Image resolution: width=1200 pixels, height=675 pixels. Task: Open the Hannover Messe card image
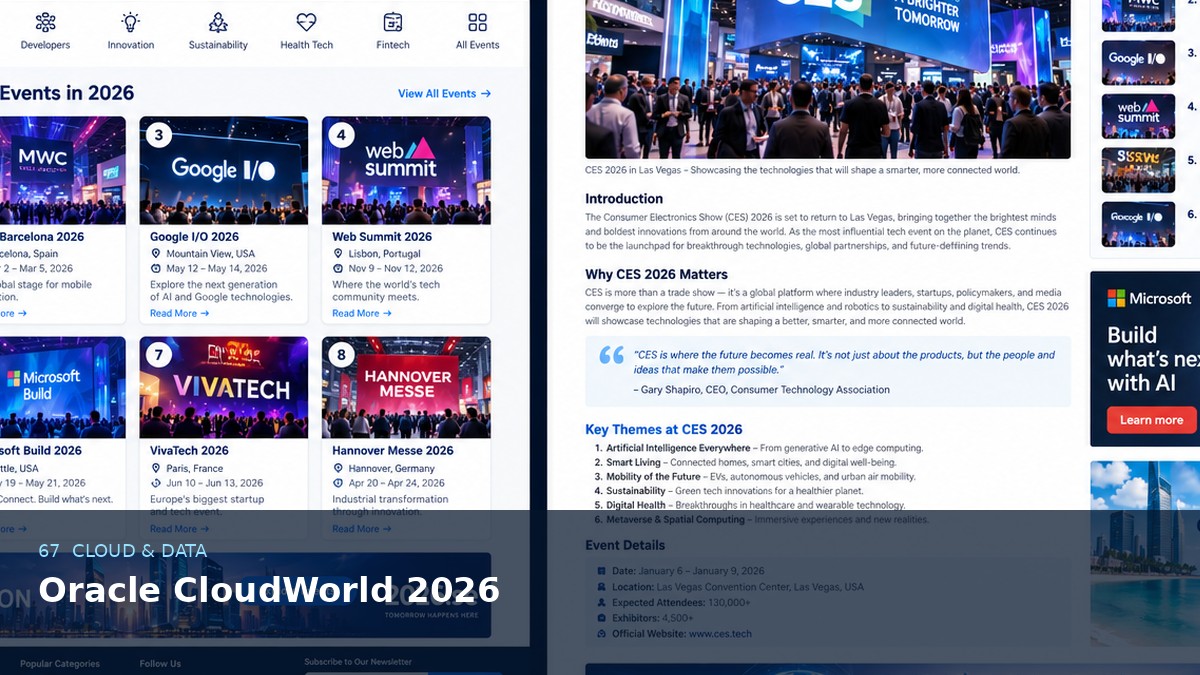tap(406, 387)
